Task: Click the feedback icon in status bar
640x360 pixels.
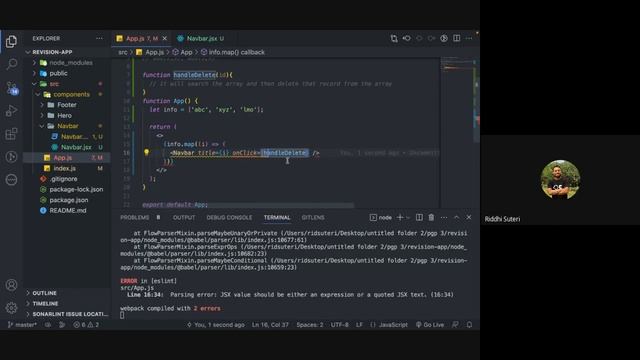Action: [x=455, y=325]
